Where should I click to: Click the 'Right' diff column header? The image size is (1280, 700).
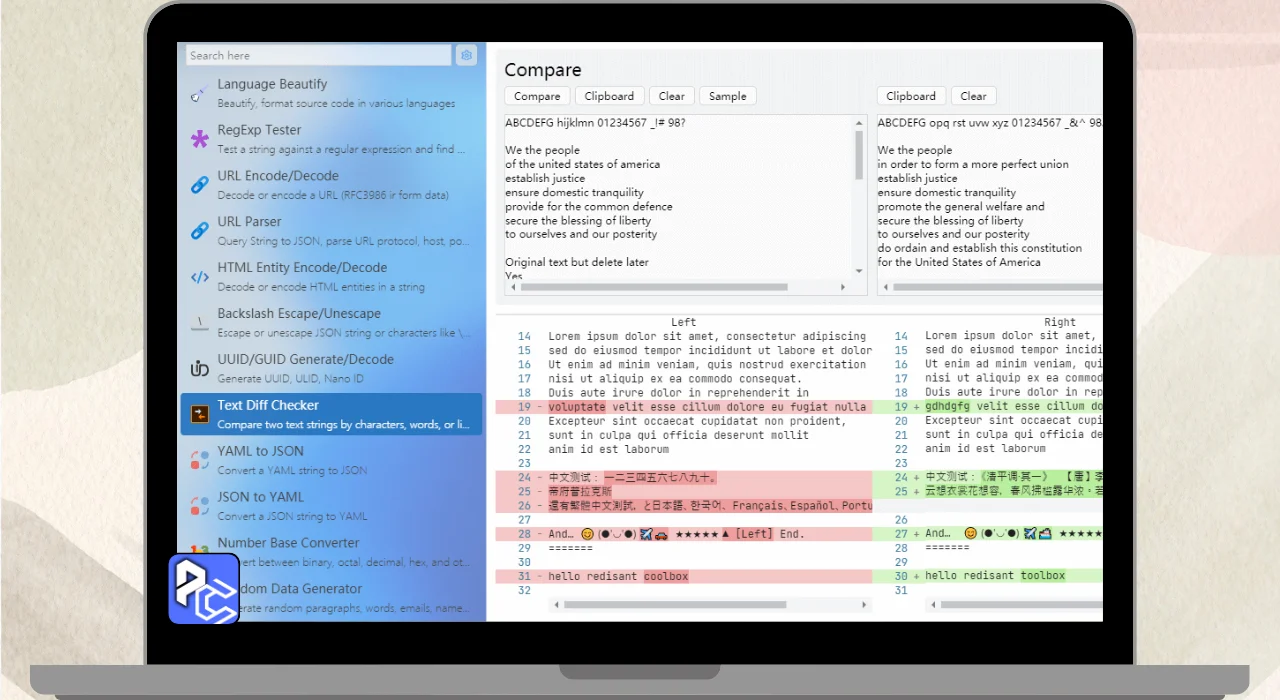tap(1060, 322)
